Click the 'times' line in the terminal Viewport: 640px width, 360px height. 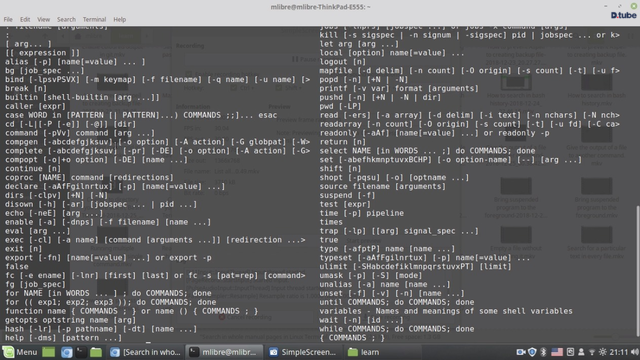tap(331, 222)
